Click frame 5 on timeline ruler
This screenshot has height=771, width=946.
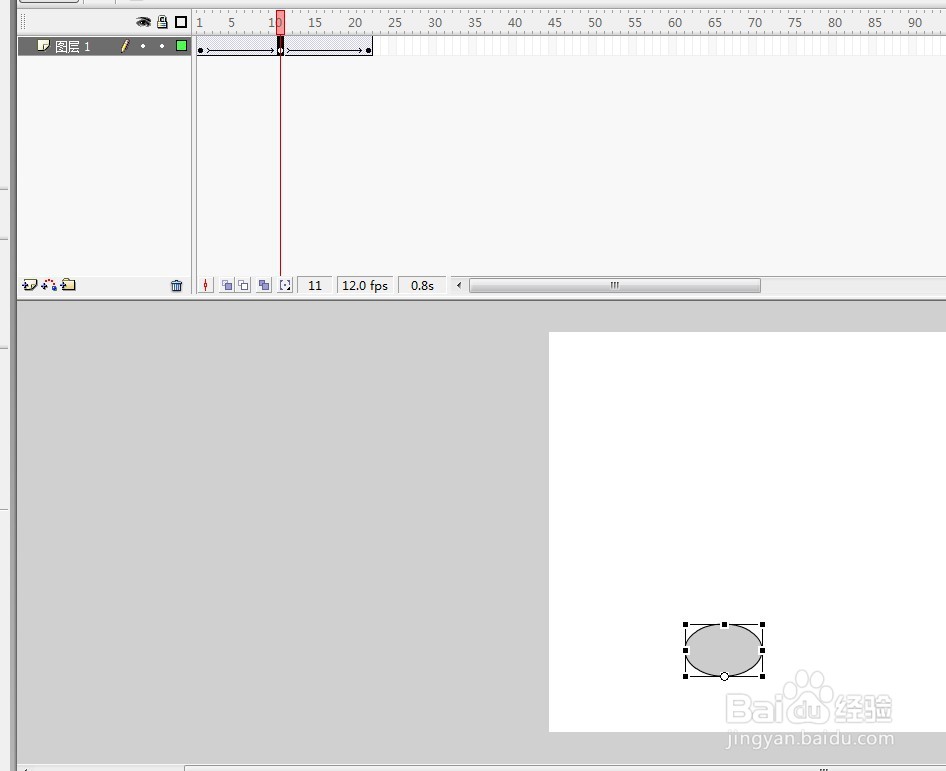pyautogui.click(x=232, y=23)
